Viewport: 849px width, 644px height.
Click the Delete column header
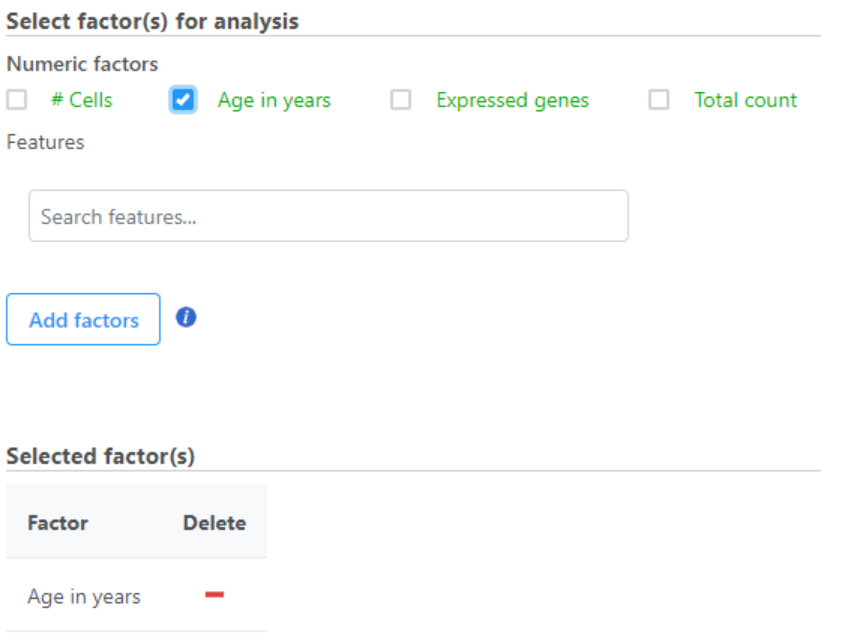pyautogui.click(x=214, y=523)
